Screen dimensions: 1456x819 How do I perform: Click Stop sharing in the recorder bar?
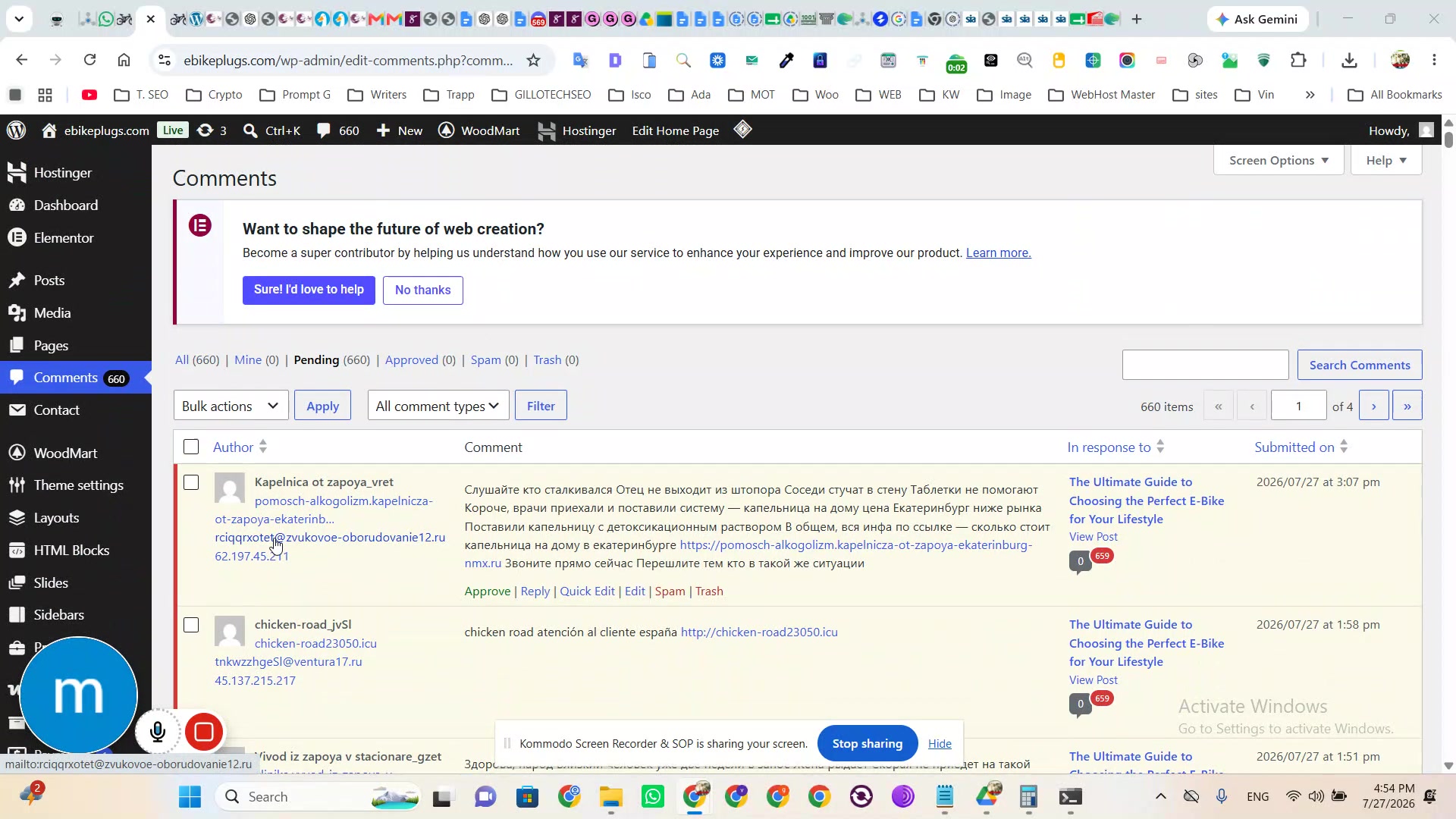pyautogui.click(x=868, y=744)
